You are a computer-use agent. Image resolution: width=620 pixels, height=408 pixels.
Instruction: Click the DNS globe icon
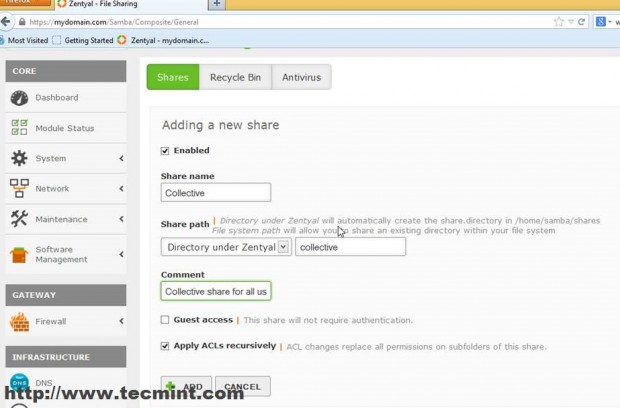coord(19,382)
